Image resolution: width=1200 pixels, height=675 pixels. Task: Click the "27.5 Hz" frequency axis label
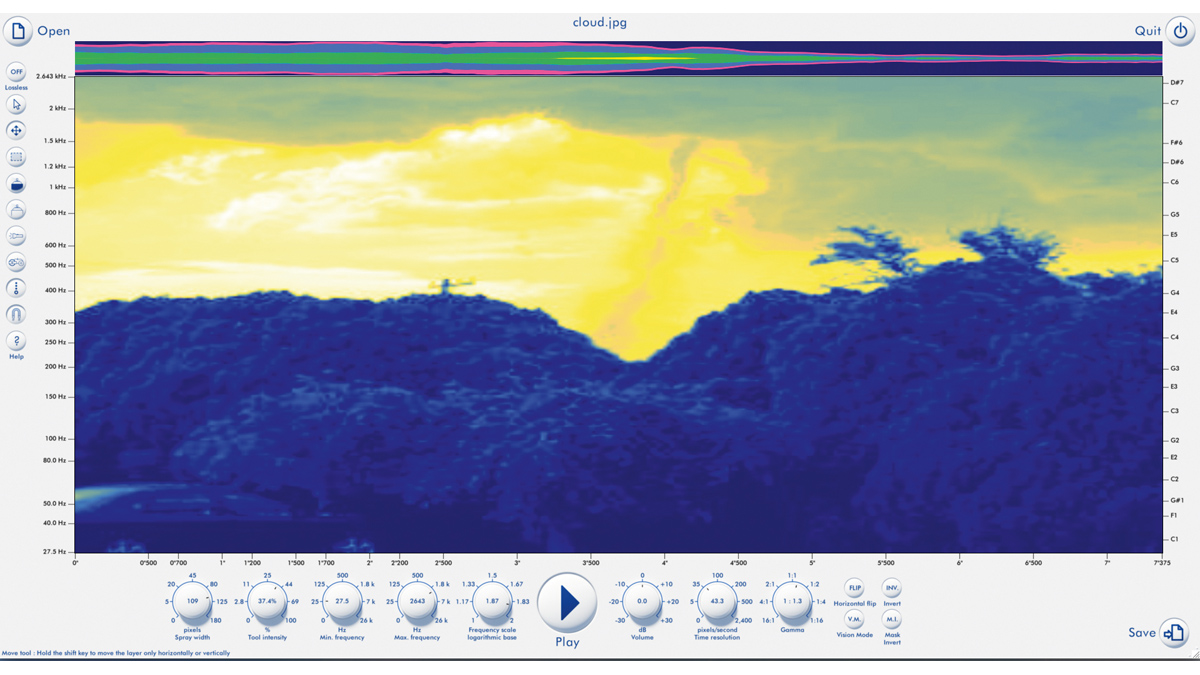pos(55,552)
